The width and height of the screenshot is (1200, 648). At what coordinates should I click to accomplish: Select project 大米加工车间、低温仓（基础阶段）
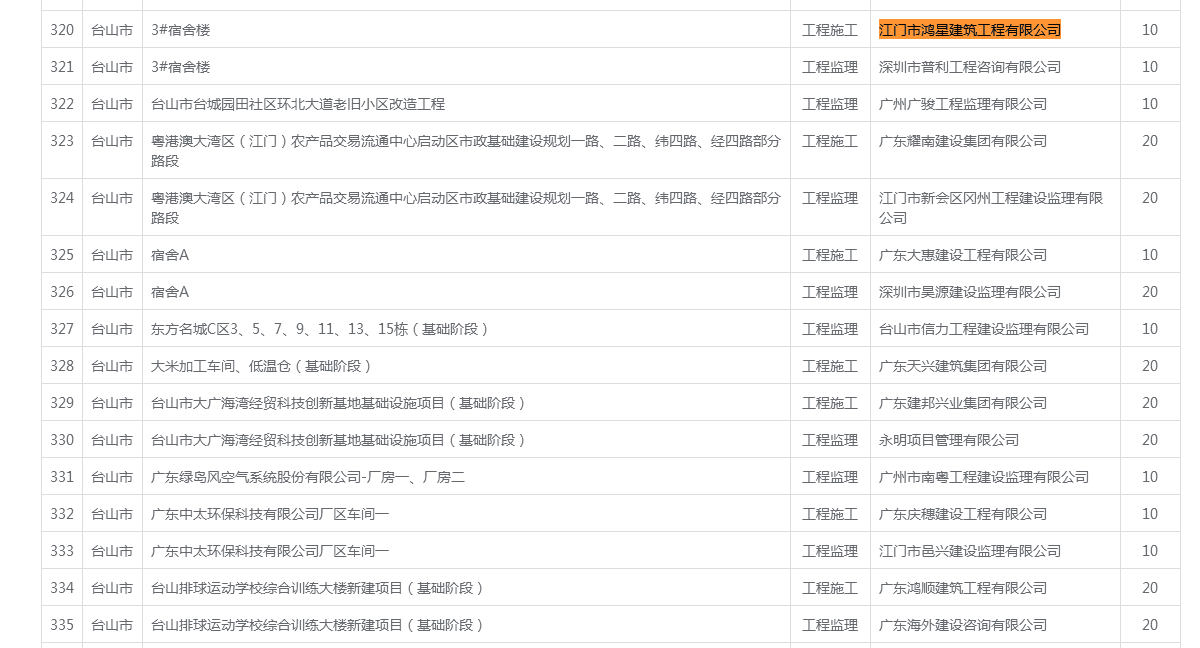(262, 366)
